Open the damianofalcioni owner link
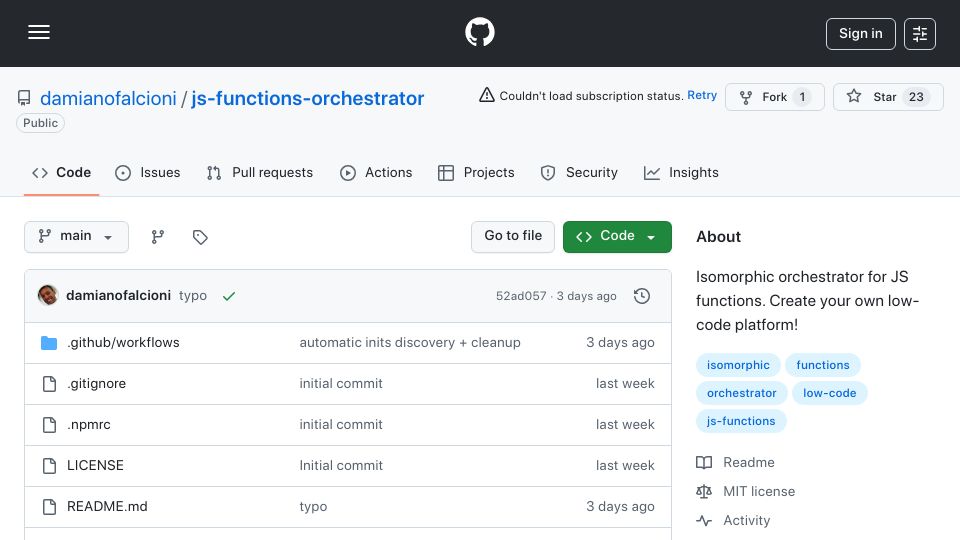 108,98
